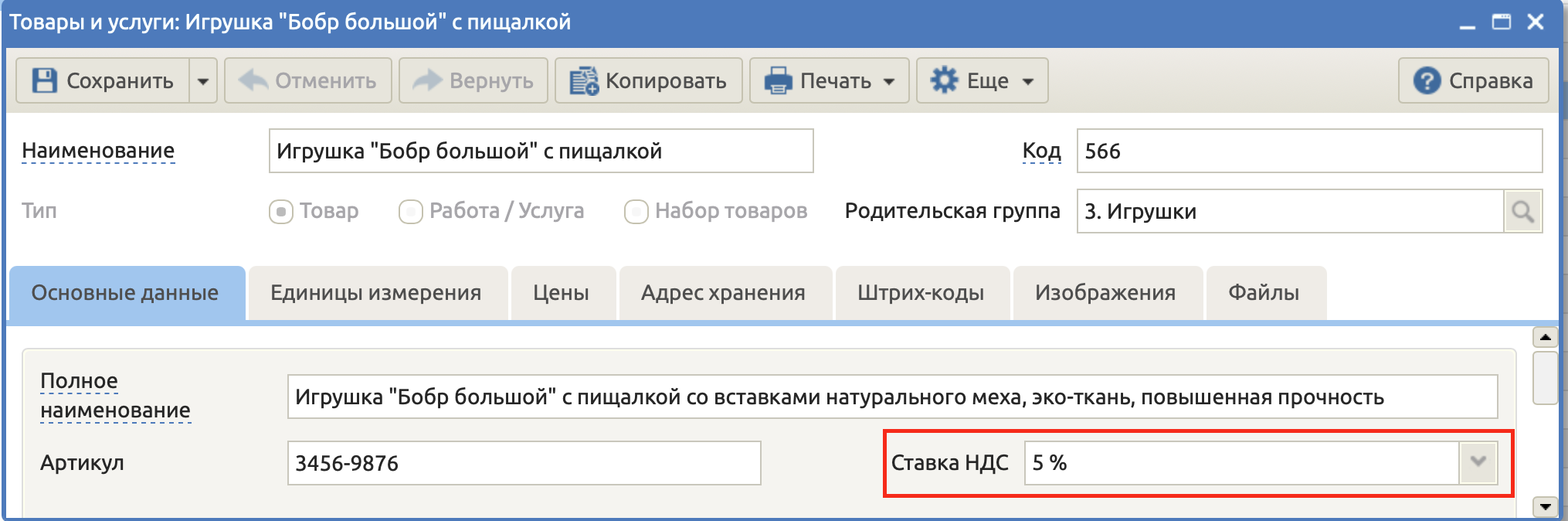Viewport: 1568px width, 521px height.
Task: Click the Undo arrow icon for Отменить
Action: click(x=253, y=80)
